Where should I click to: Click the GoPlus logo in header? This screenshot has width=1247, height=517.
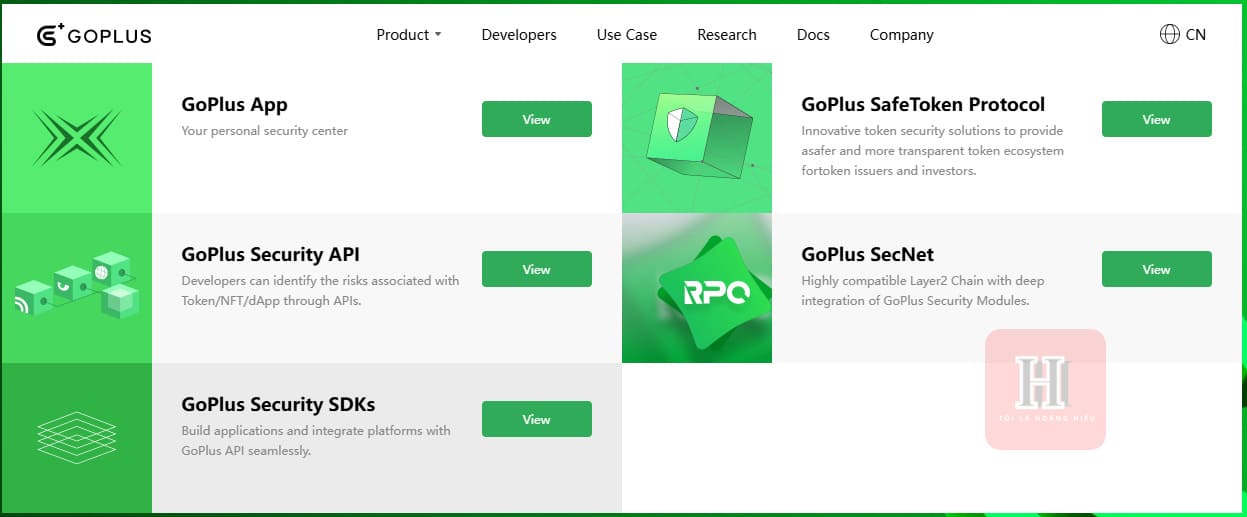click(94, 35)
